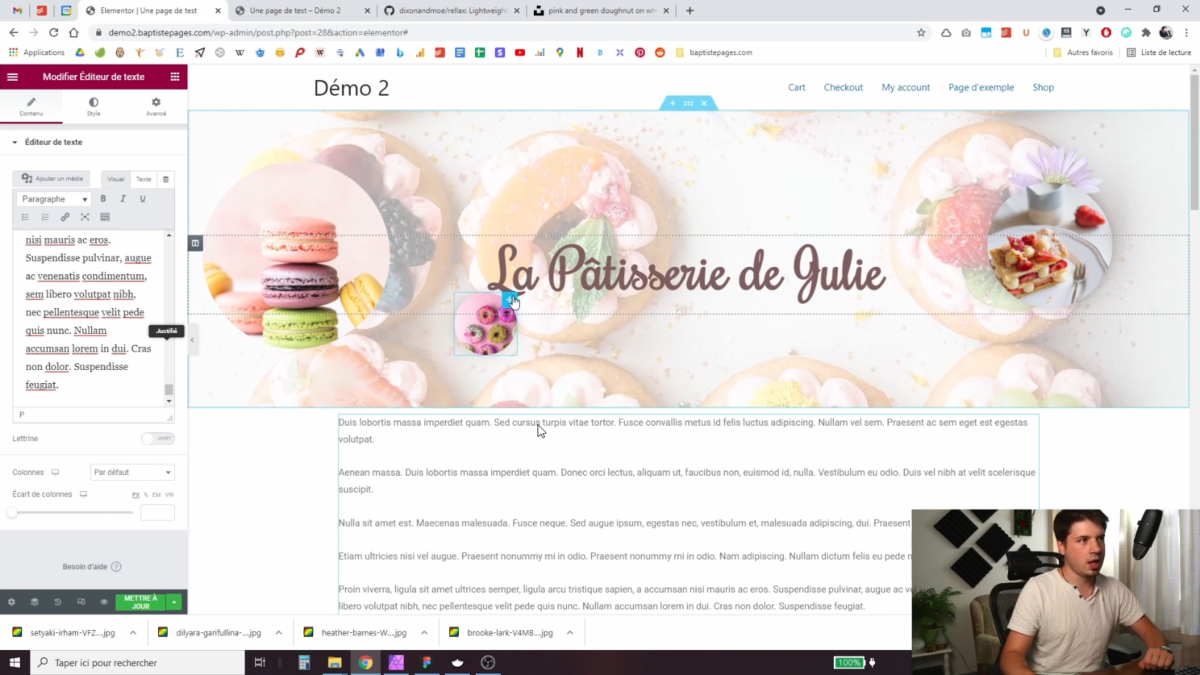The width and height of the screenshot is (1200, 675).
Task: Switch editor to Texte mode
Action: point(144,179)
